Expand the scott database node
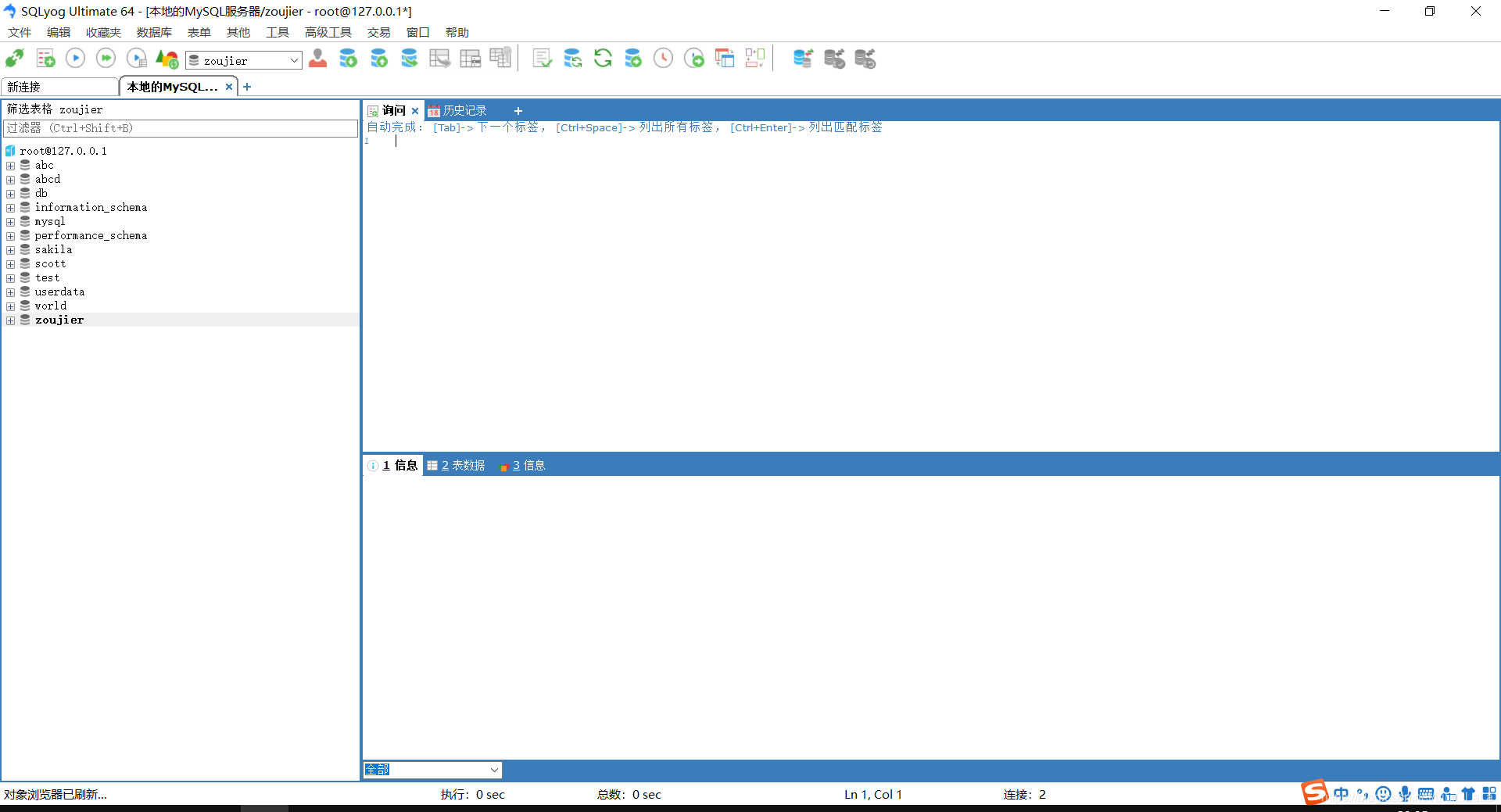The height and width of the screenshot is (812, 1501). [x=11, y=264]
